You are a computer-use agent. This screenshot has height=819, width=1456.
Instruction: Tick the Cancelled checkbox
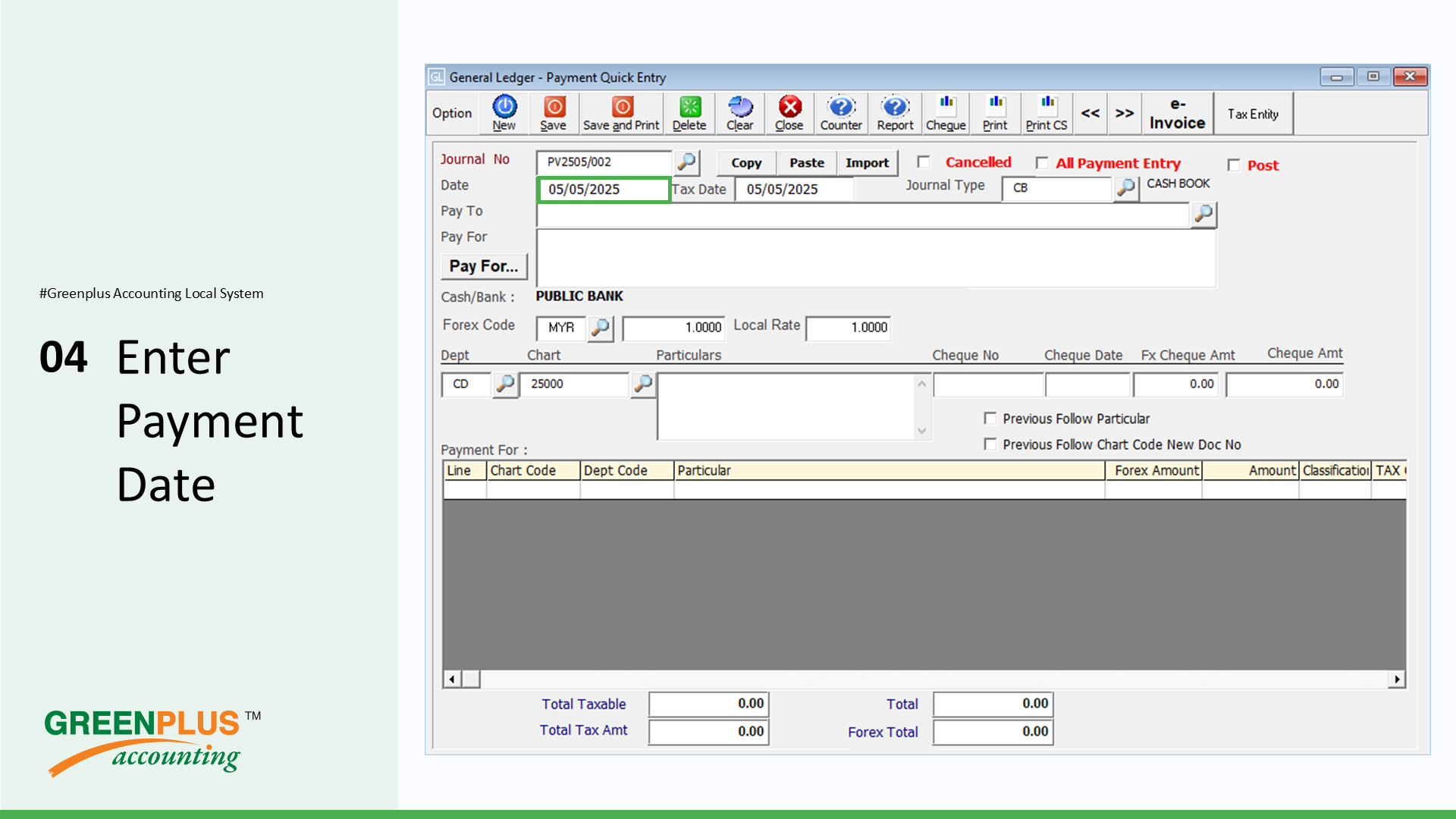(x=923, y=162)
